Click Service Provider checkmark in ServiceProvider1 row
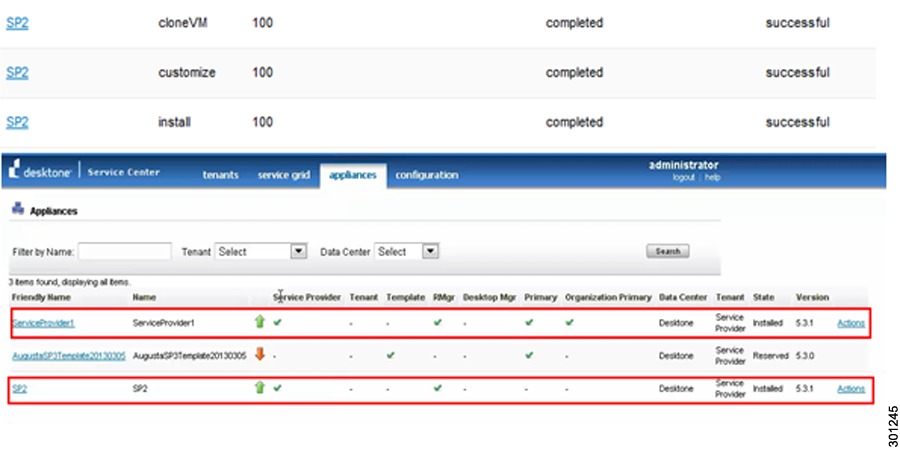 277,323
